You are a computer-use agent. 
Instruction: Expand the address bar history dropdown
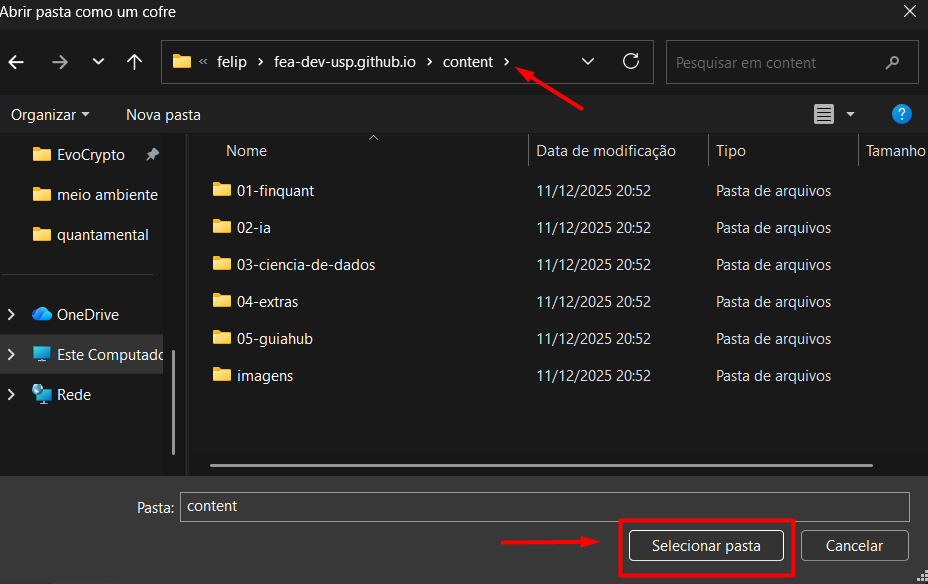coord(588,62)
